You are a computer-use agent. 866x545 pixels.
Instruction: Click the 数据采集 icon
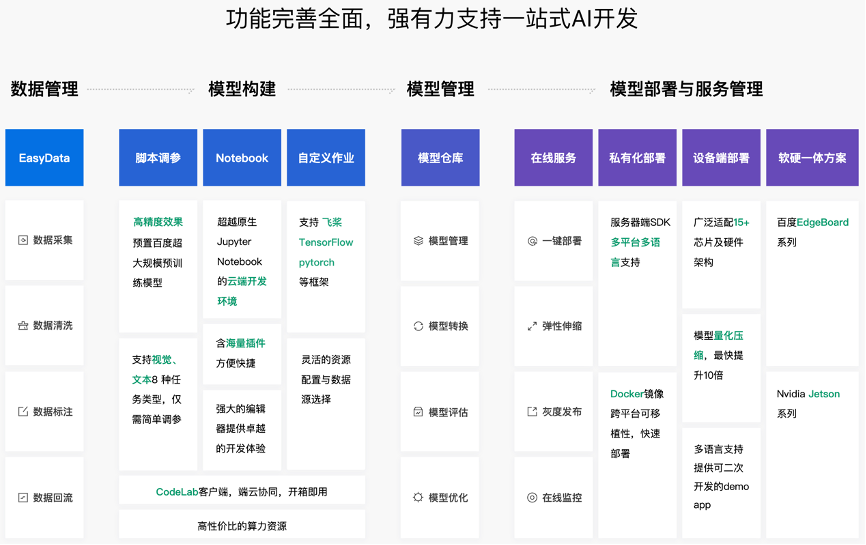pos(23,240)
